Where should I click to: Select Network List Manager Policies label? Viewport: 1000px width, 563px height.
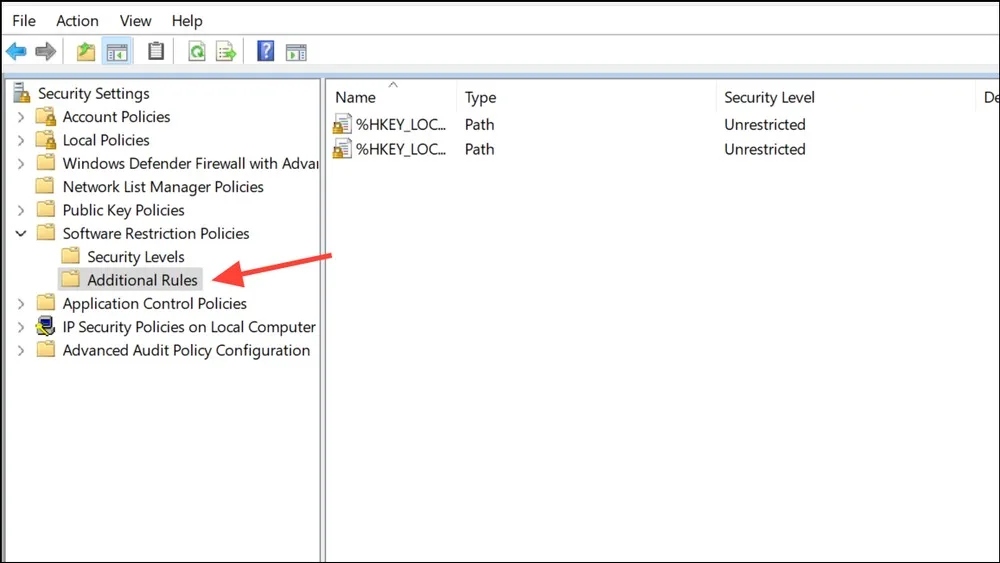[163, 187]
